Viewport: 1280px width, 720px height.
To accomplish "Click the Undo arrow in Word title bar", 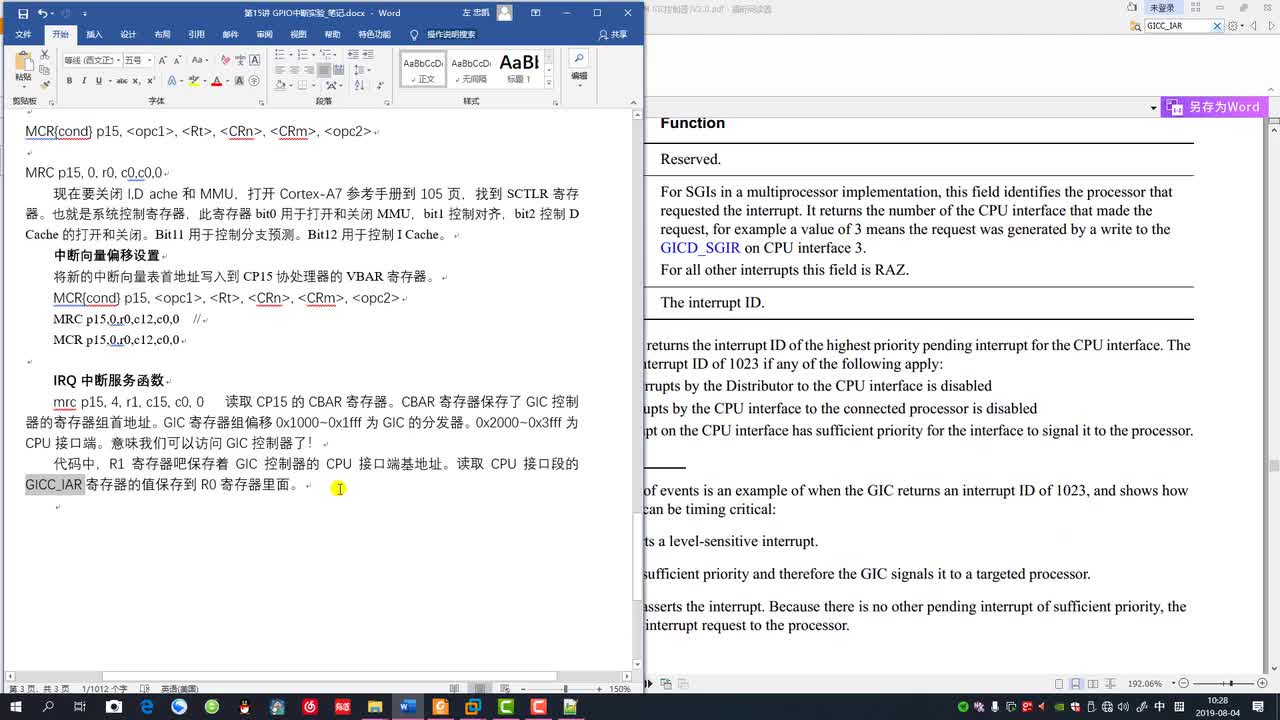I will (x=43, y=13).
